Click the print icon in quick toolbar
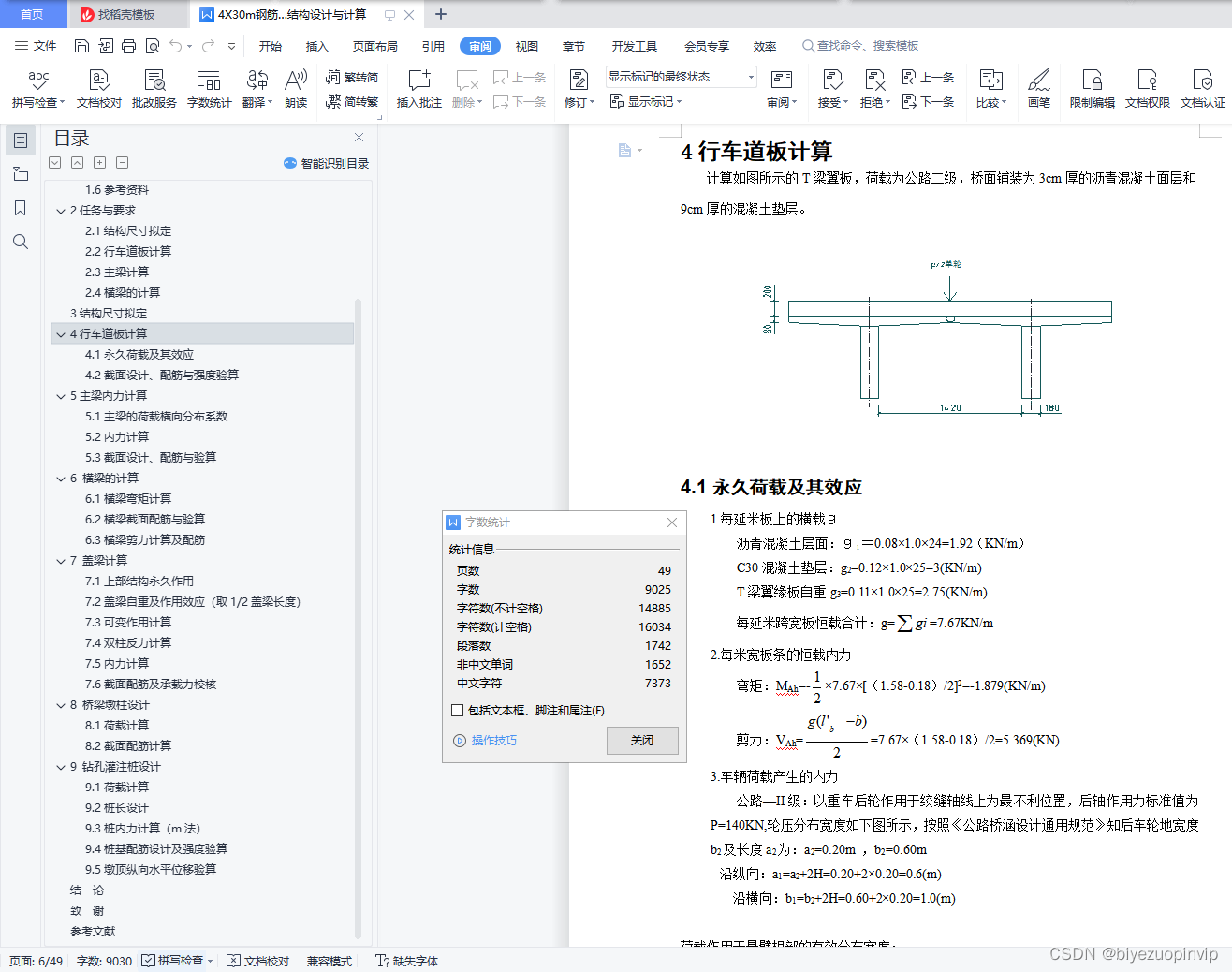The image size is (1232, 972). pos(128,46)
